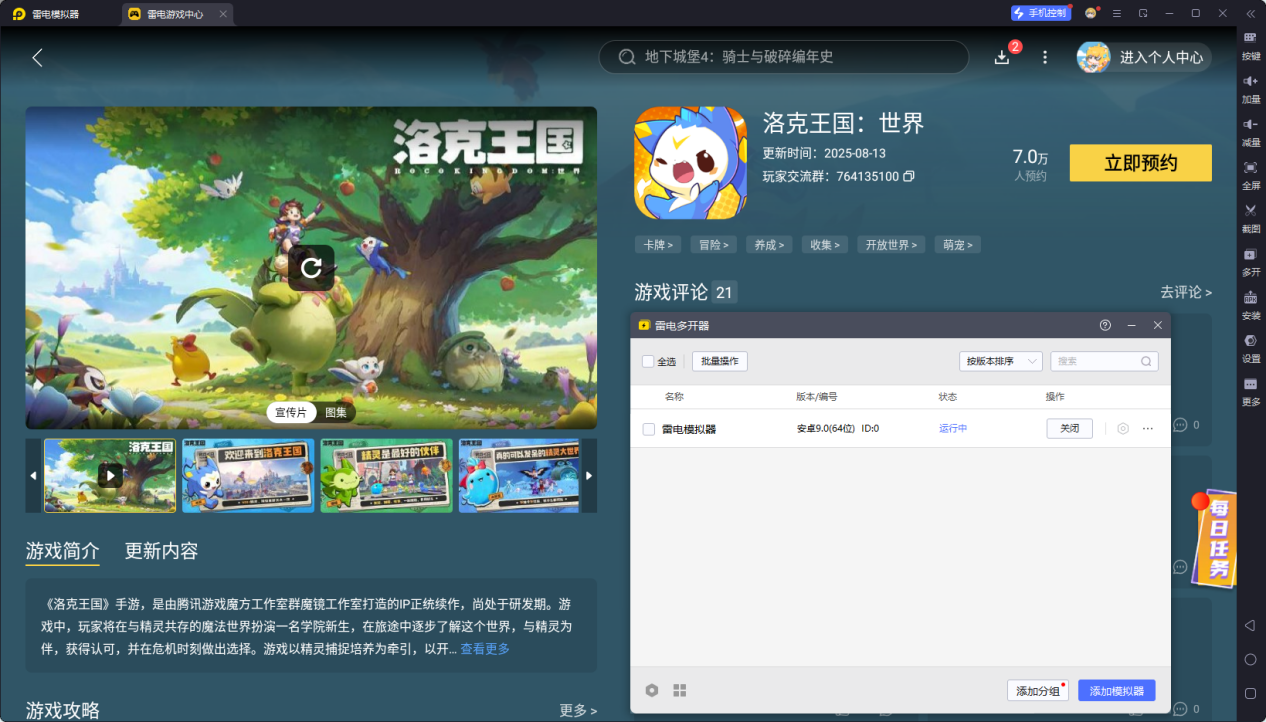Viewport: 1266px width, 722px height.
Task: Open the 按键 keymap tool in sidebar
Action: (1250, 46)
